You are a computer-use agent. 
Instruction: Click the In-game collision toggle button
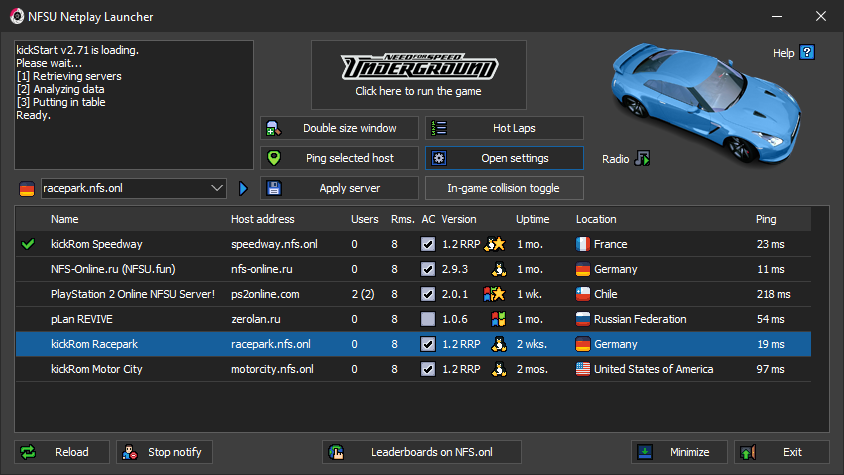[x=504, y=188]
